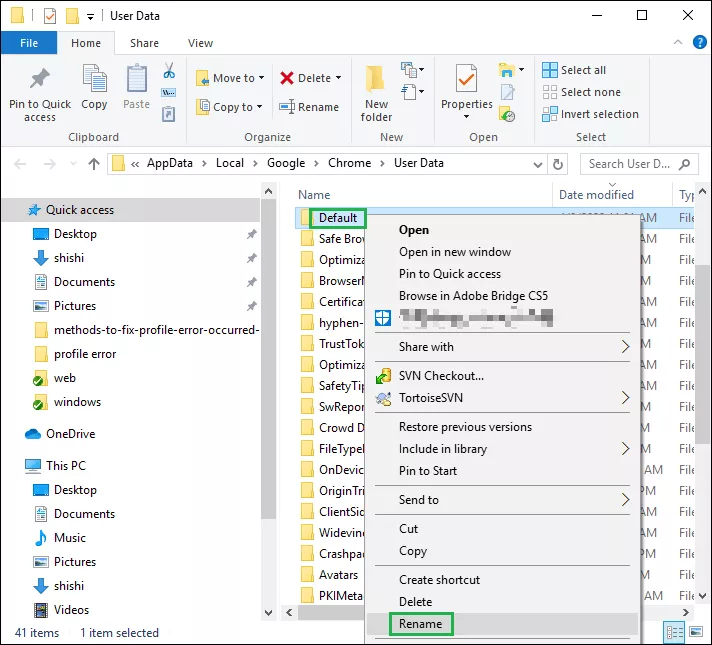Click the Properties checkmark icon
This screenshot has width=712, height=645.
click(x=466, y=79)
